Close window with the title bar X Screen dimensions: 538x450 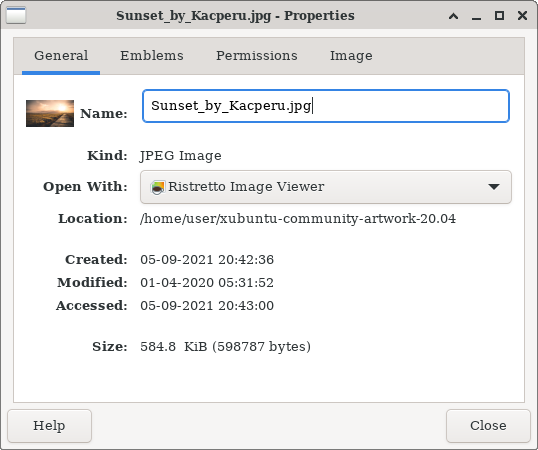click(522, 16)
